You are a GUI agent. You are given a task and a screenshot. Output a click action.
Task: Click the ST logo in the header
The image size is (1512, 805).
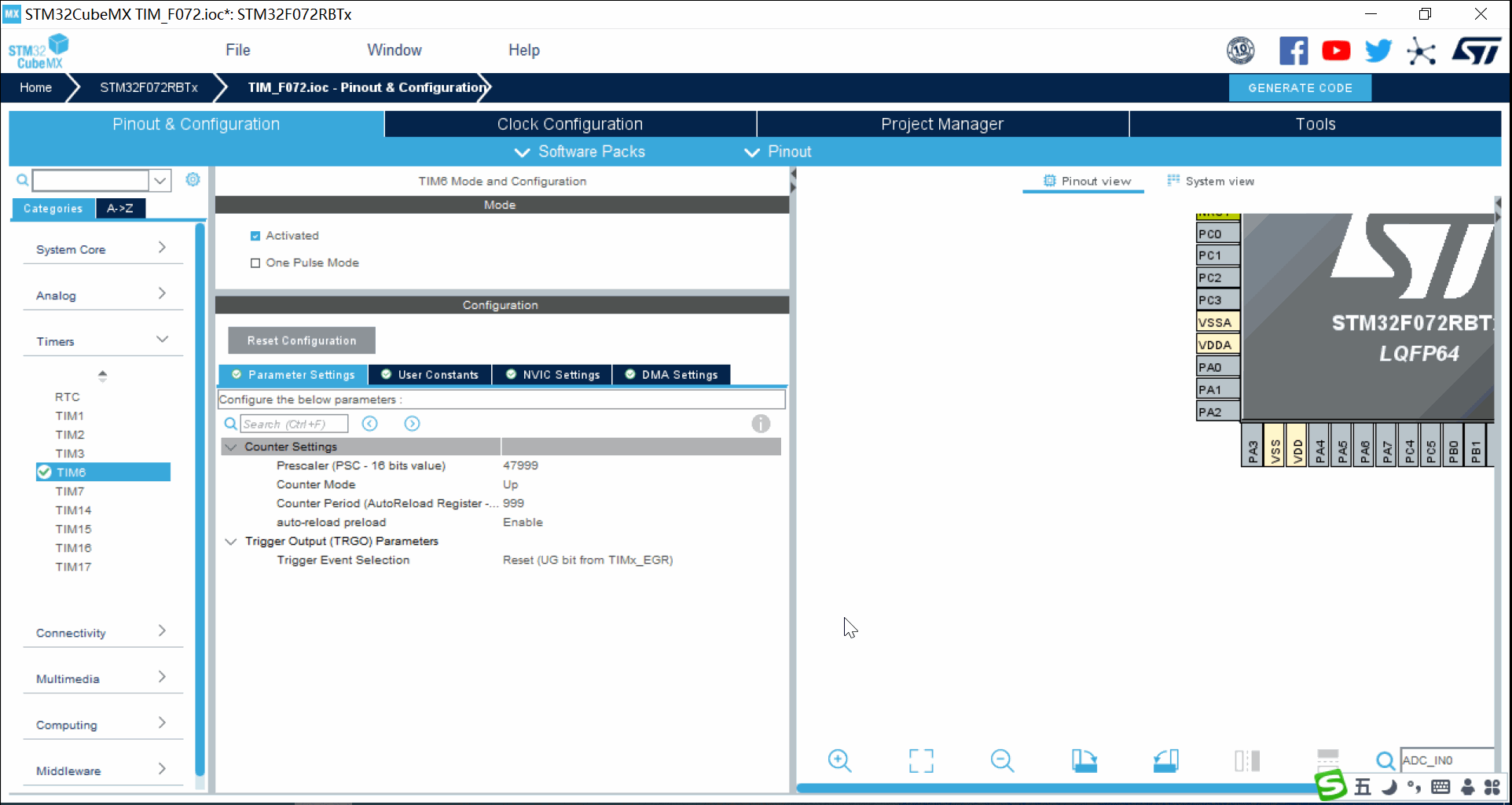[x=1476, y=51]
